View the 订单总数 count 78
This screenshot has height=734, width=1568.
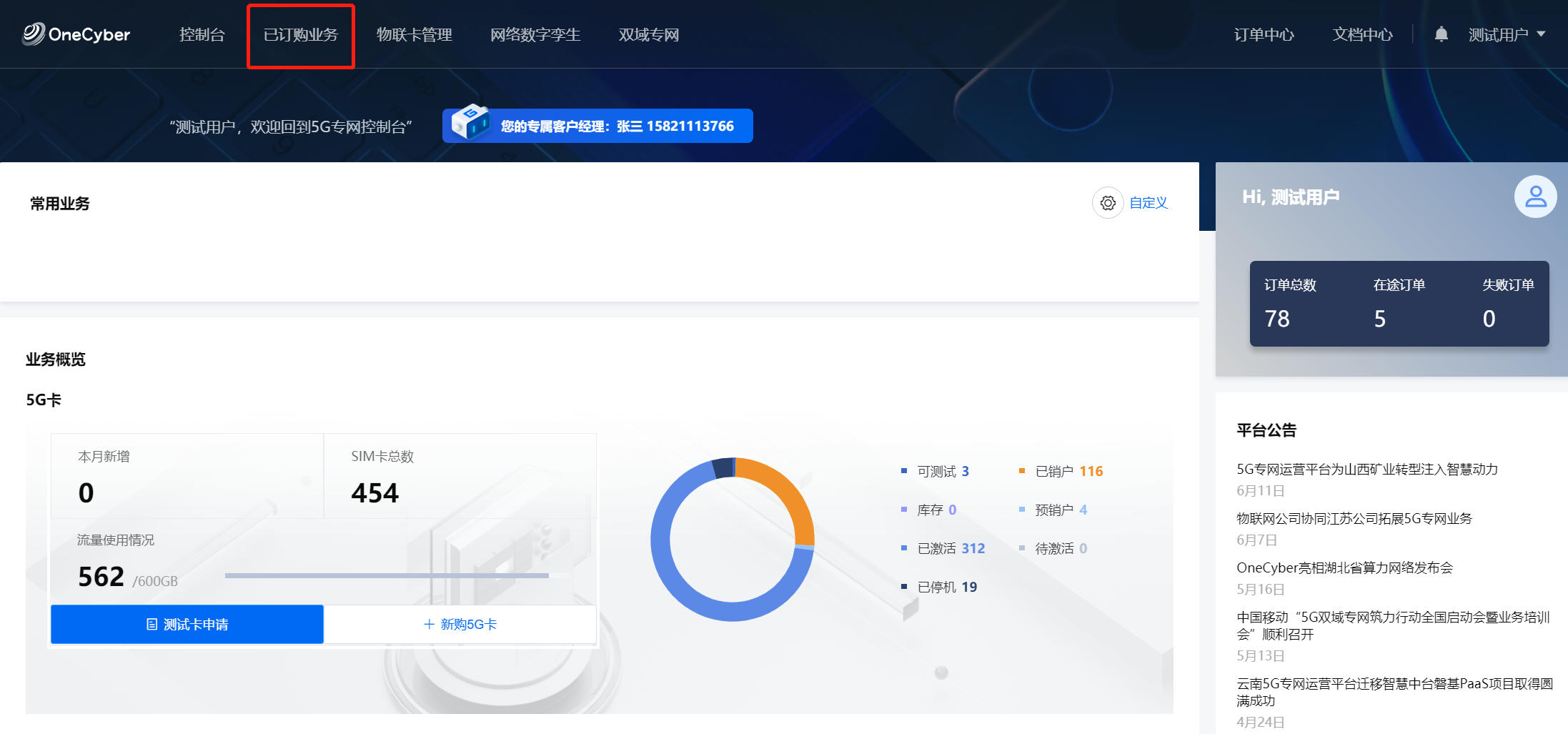[1277, 318]
